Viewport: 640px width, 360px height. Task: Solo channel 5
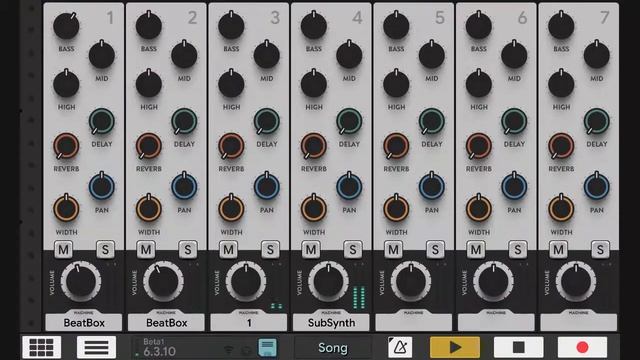point(435,249)
